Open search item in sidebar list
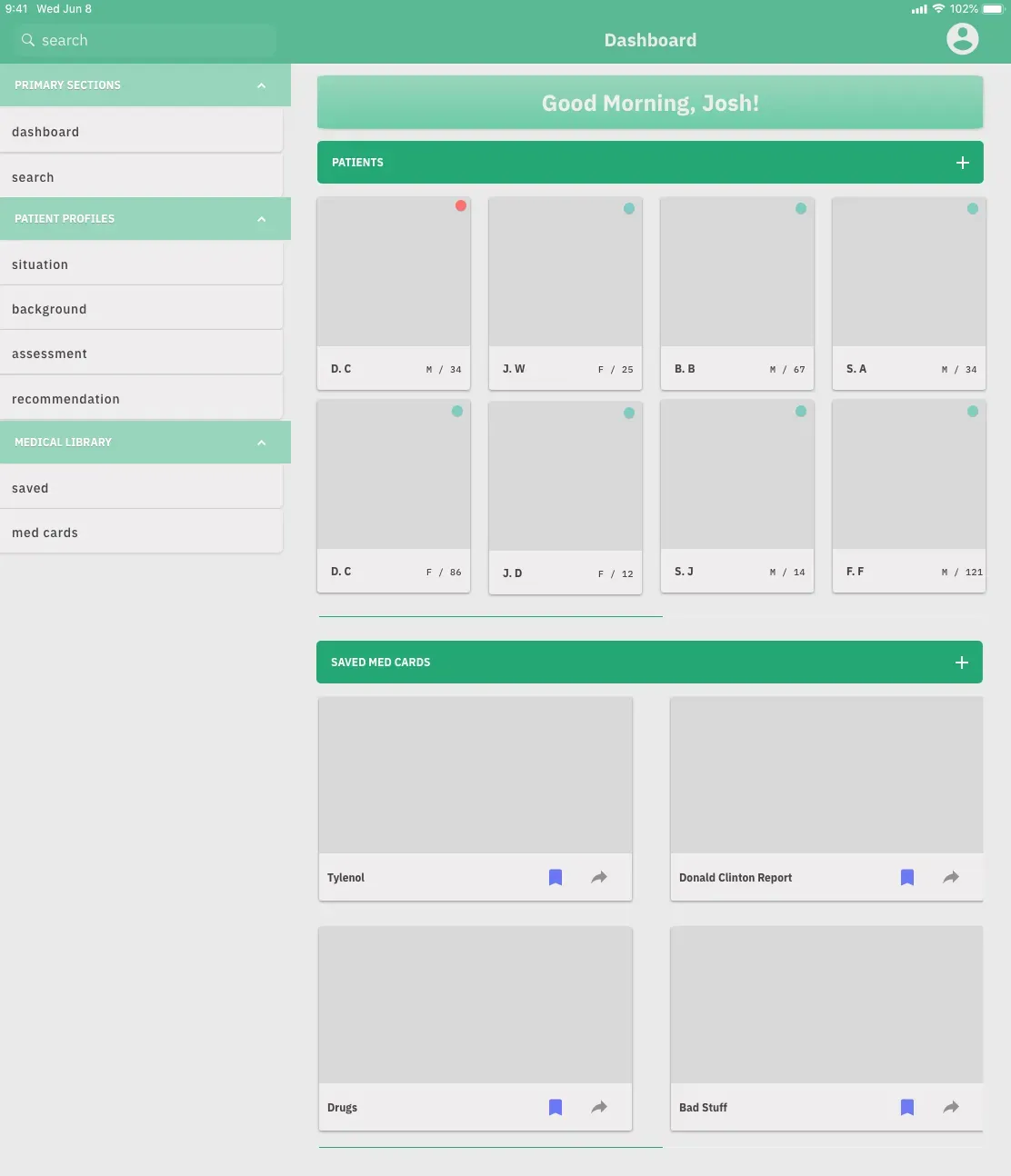The width and height of the screenshot is (1011, 1176). point(141,177)
